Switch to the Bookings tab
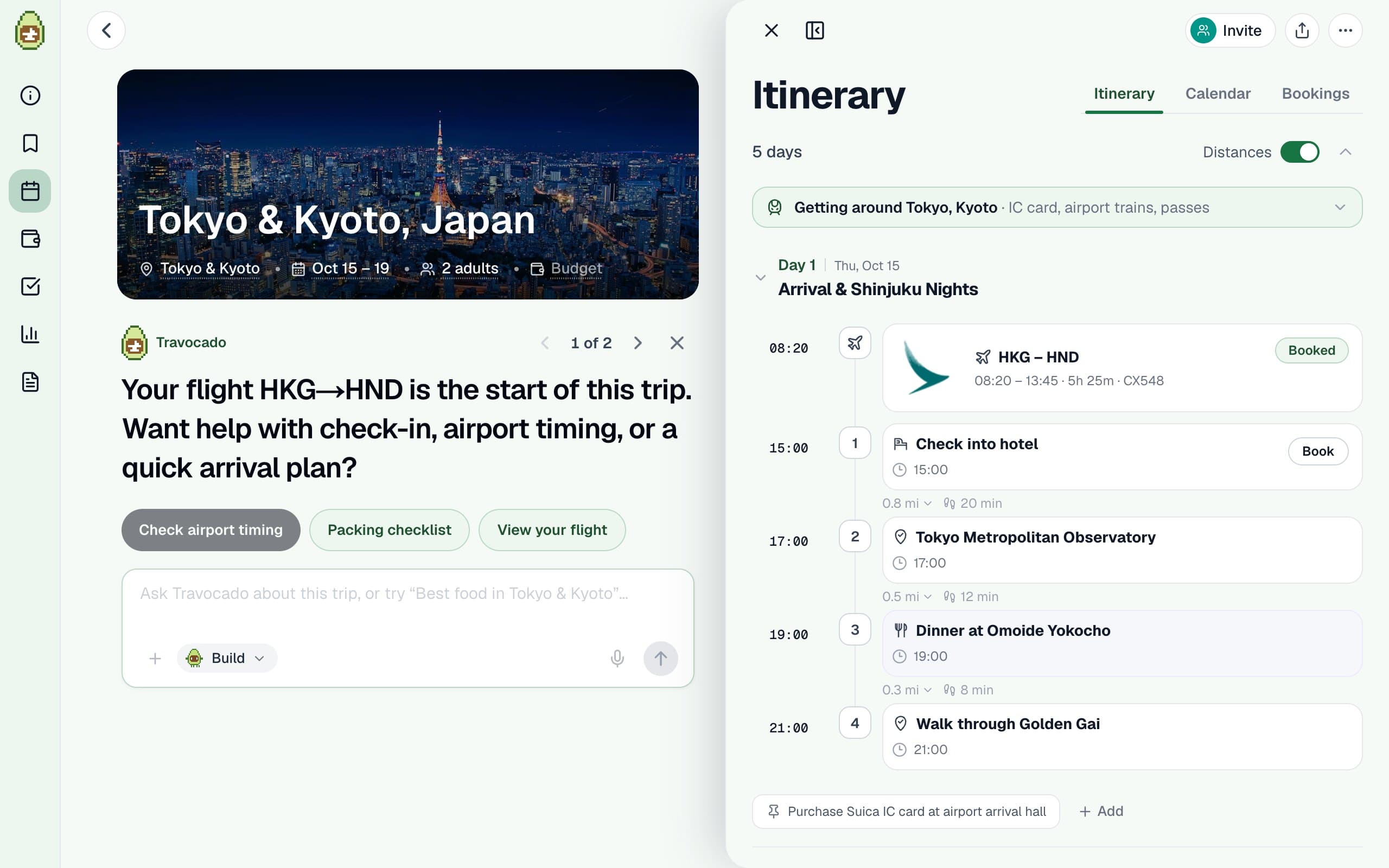Viewport: 1389px width, 868px height. point(1316,93)
